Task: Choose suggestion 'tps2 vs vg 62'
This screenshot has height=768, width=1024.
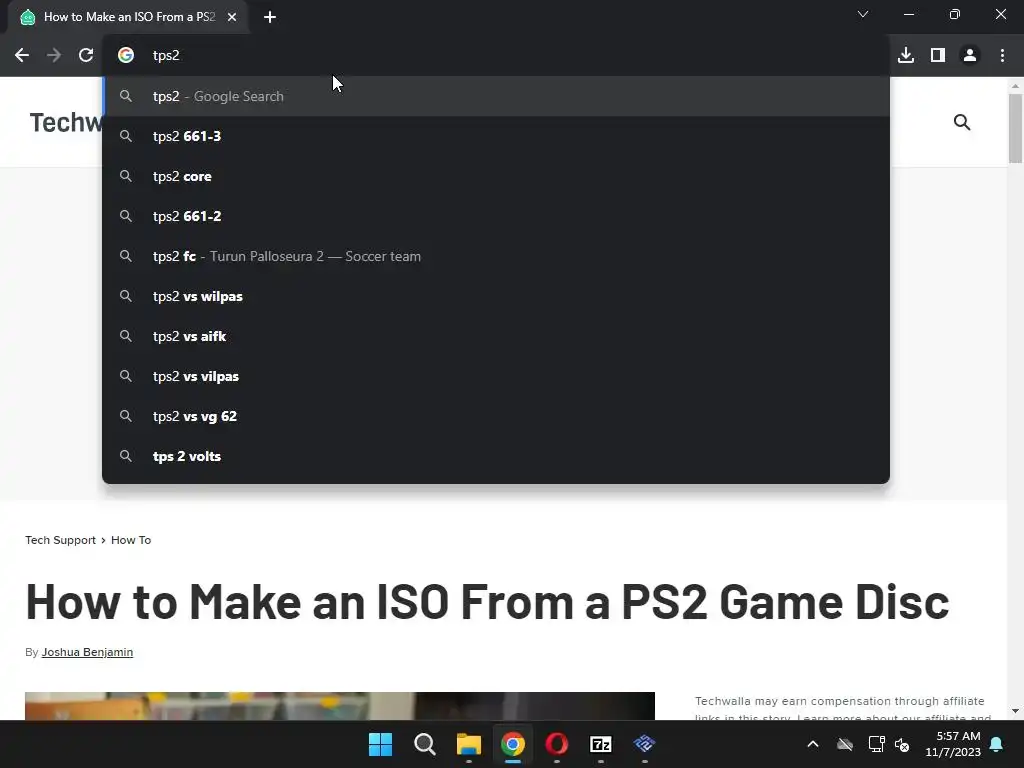Action: tap(496, 417)
